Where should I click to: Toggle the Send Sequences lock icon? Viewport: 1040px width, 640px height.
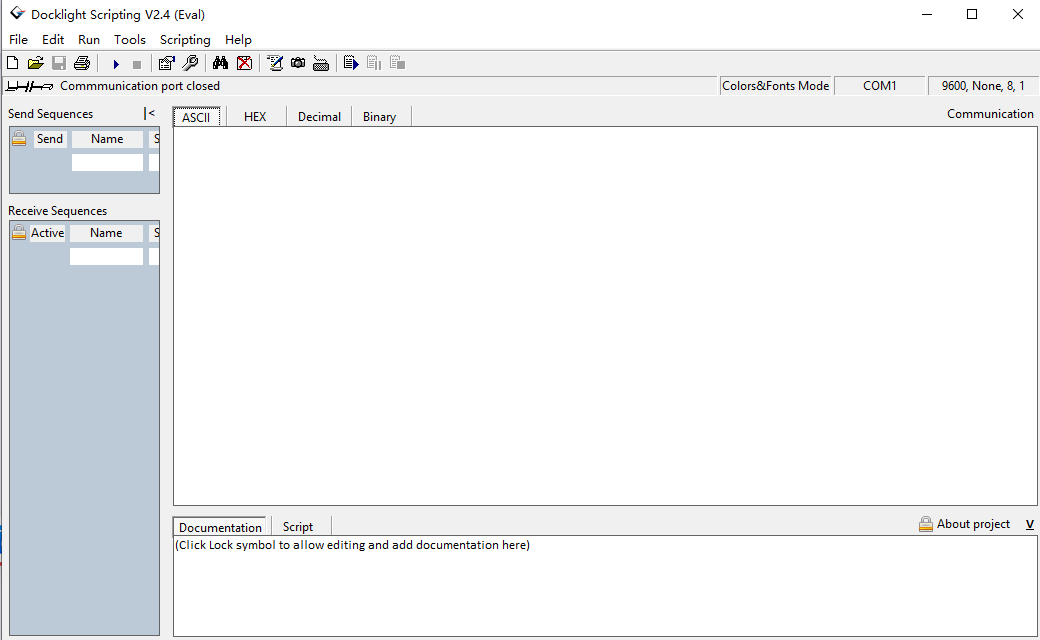(x=19, y=139)
